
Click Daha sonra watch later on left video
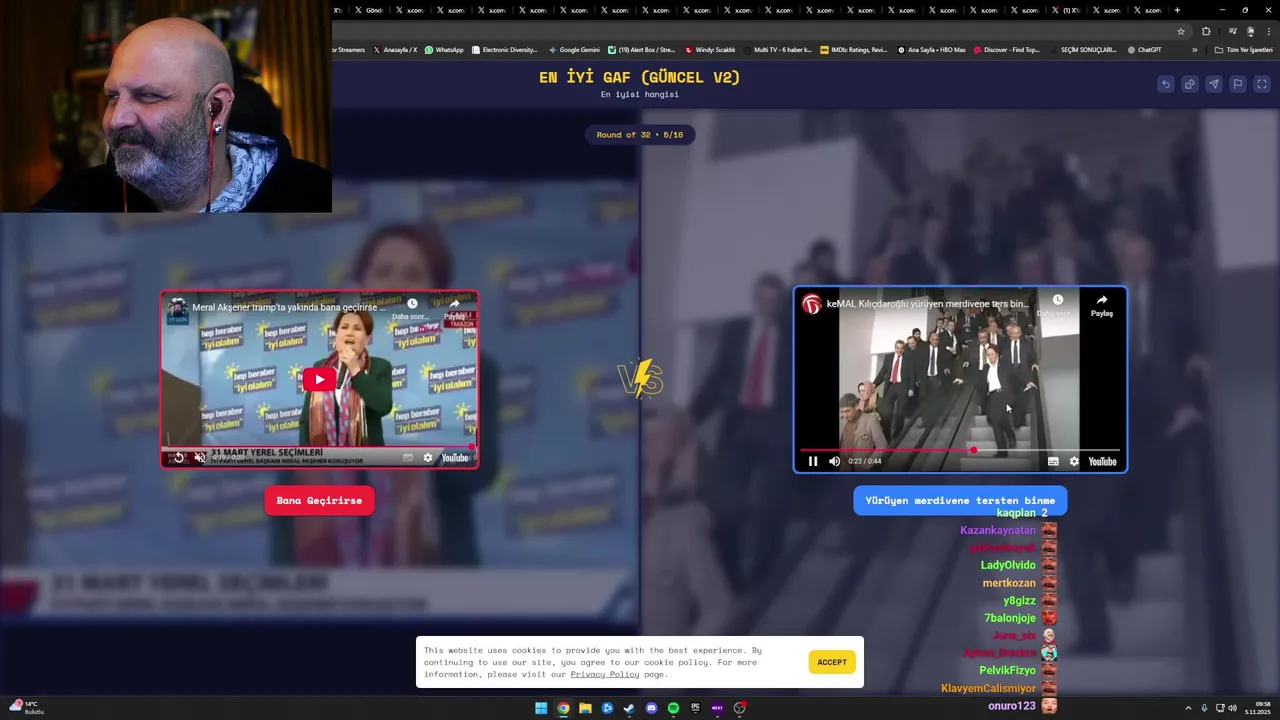pos(412,308)
